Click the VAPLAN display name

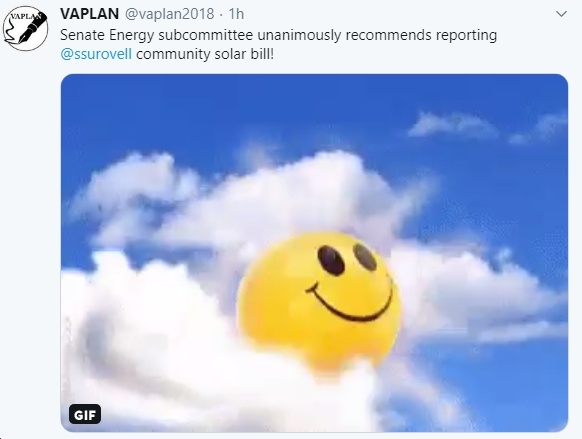(x=89, y=14)
